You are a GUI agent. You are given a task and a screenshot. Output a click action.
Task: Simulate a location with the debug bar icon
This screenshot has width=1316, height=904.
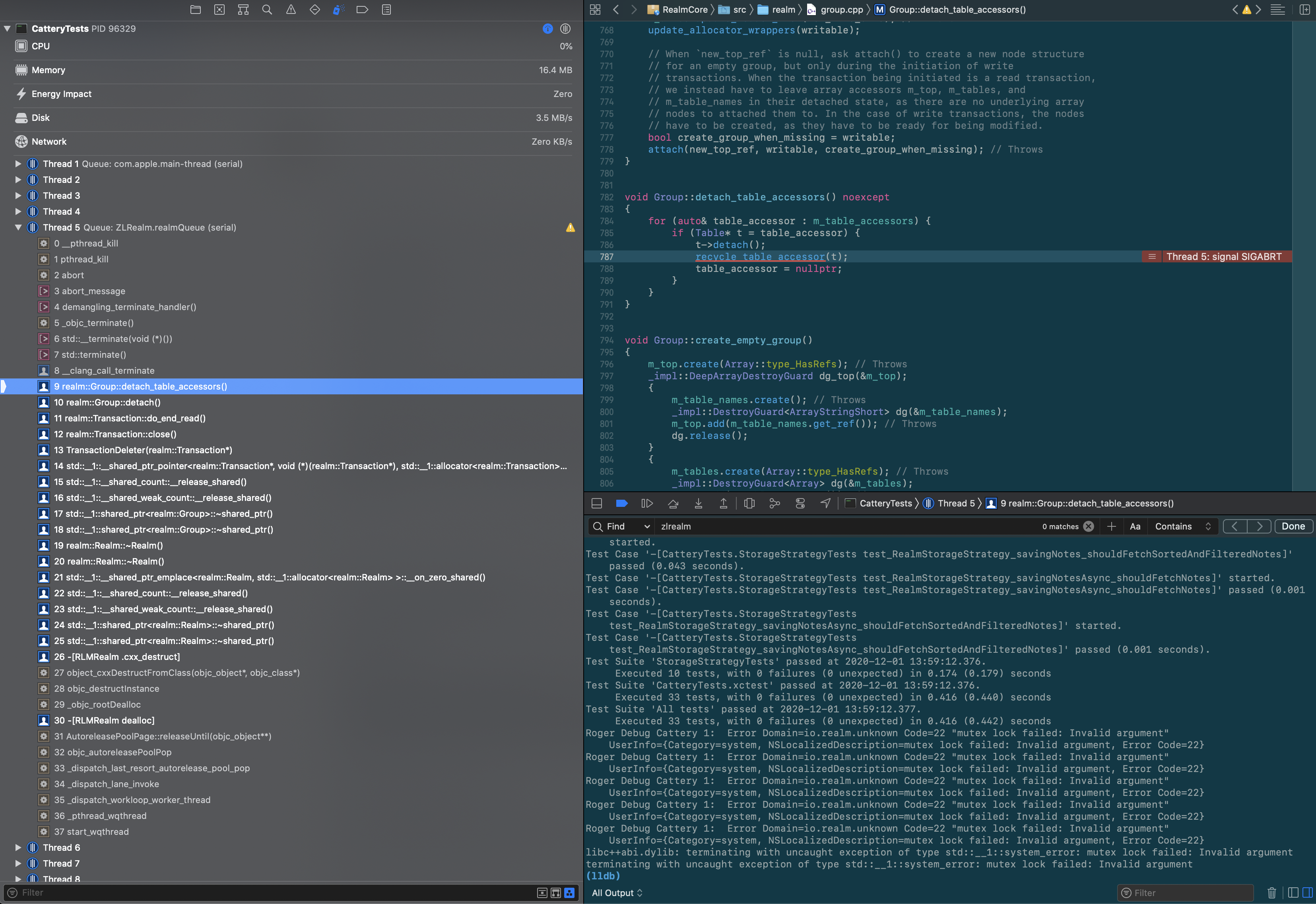(x=825, y=503)
